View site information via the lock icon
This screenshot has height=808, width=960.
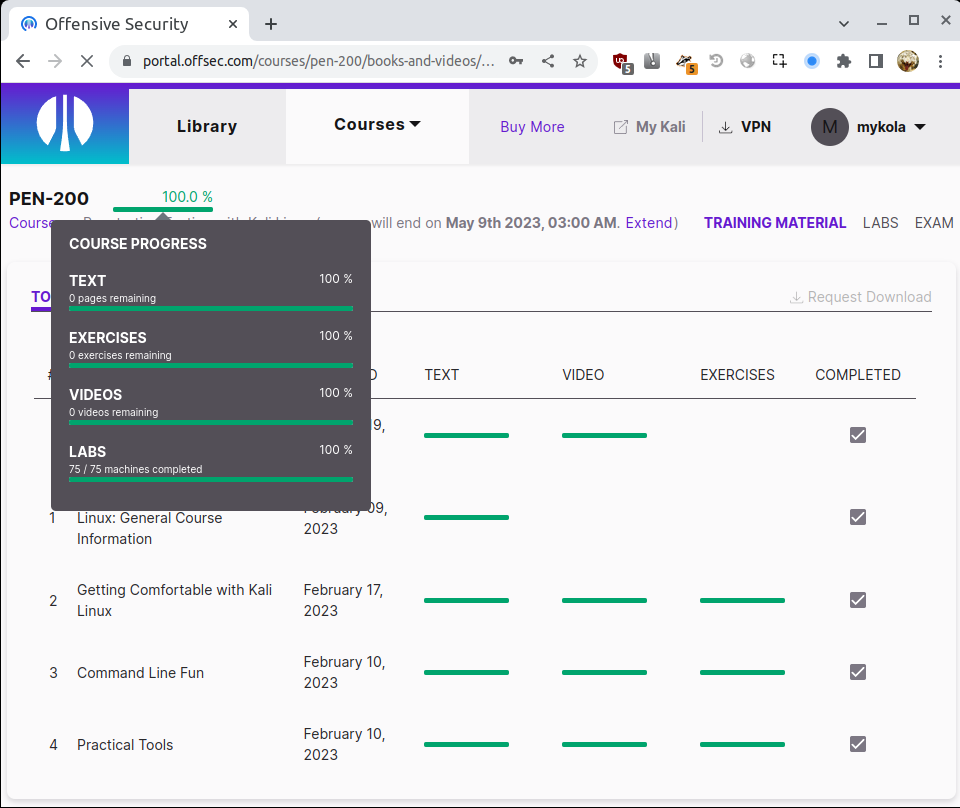(x=127, y=61)
